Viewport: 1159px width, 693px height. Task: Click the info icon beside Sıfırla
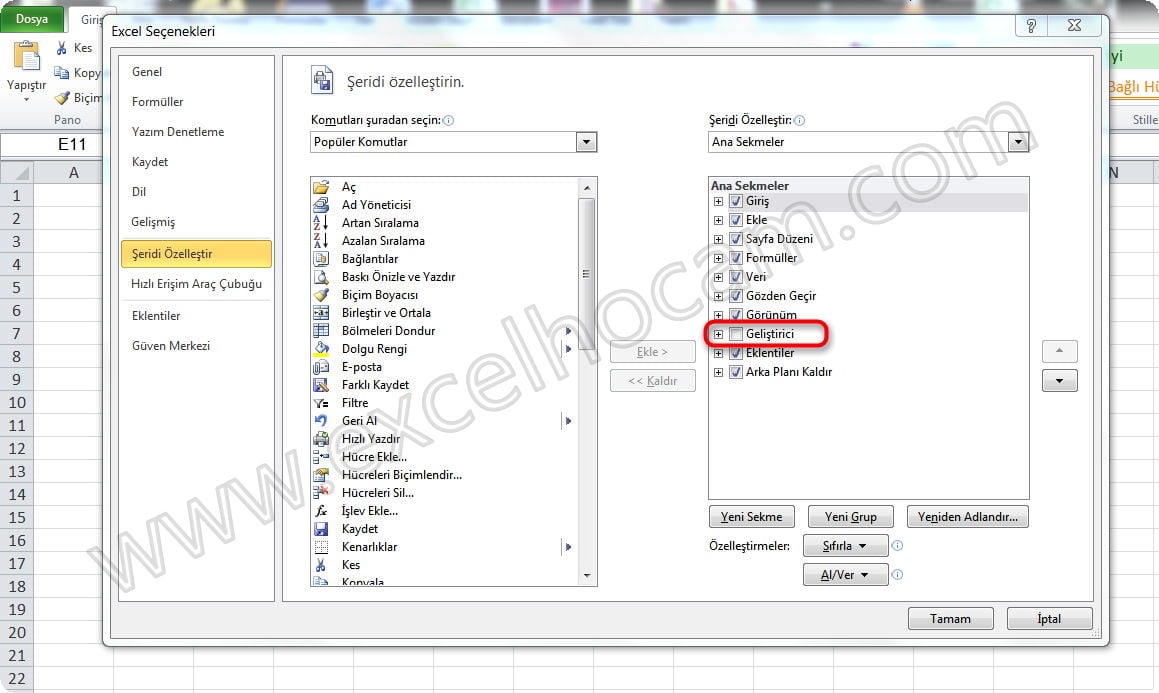897,545
